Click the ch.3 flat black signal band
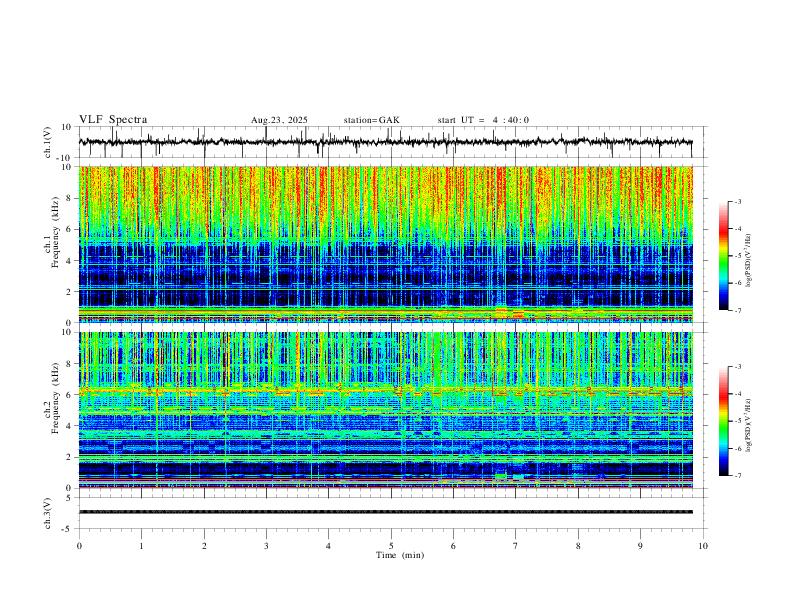This screenshot has width=792, height=612. tap(385, 512)
